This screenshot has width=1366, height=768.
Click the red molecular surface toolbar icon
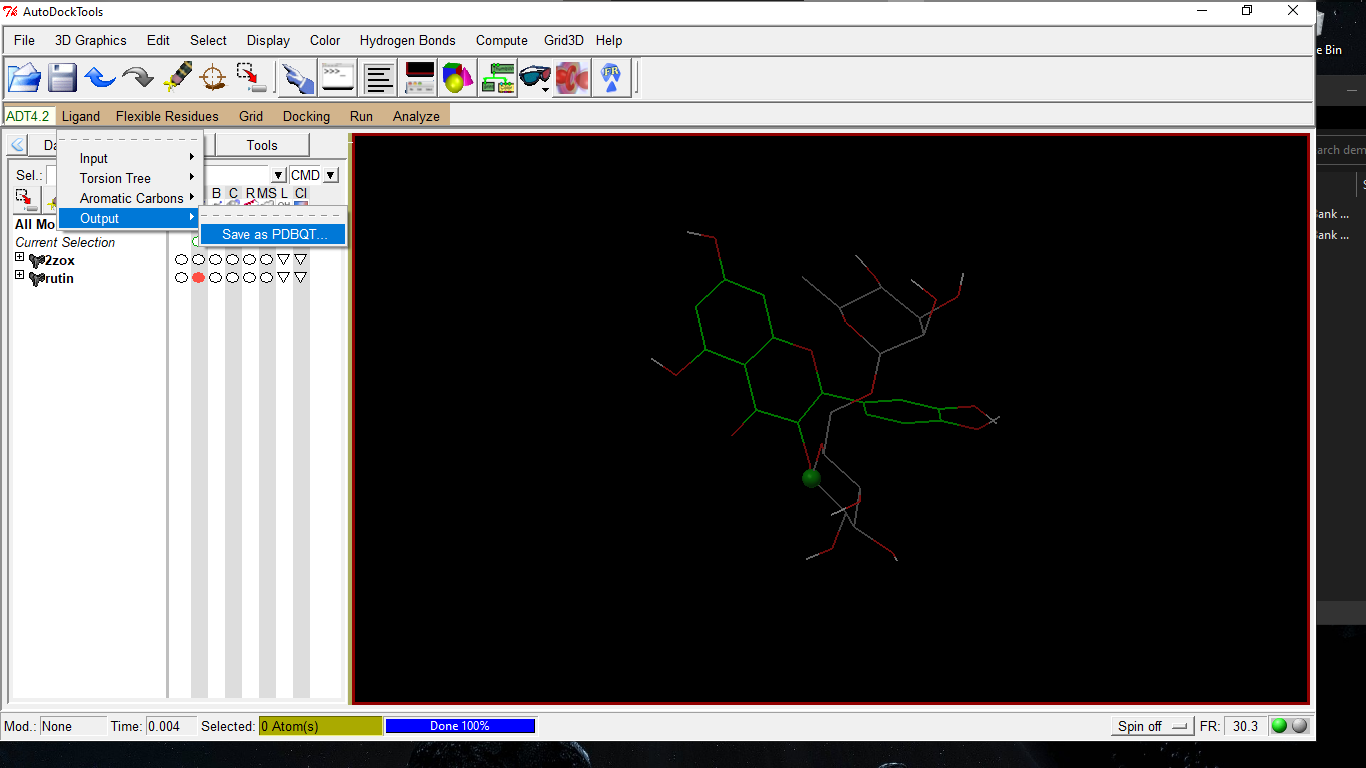572,78
